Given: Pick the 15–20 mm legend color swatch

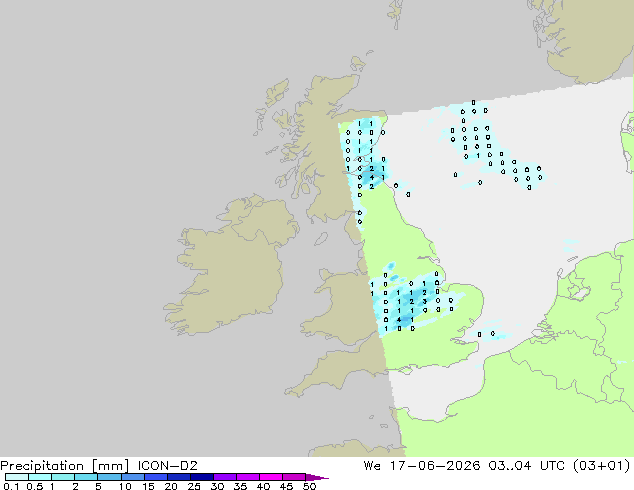Looking at the screenshot, I should [155, 477].
